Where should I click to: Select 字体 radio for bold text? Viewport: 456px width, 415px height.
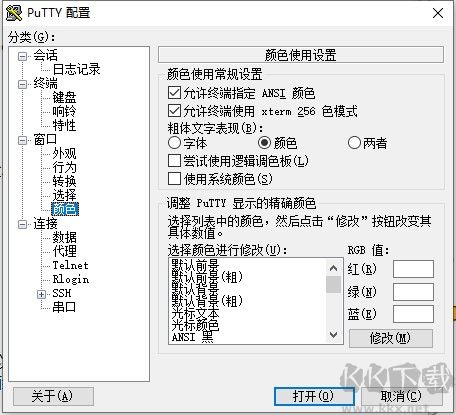pyautogui.click(x=174, y=143)
